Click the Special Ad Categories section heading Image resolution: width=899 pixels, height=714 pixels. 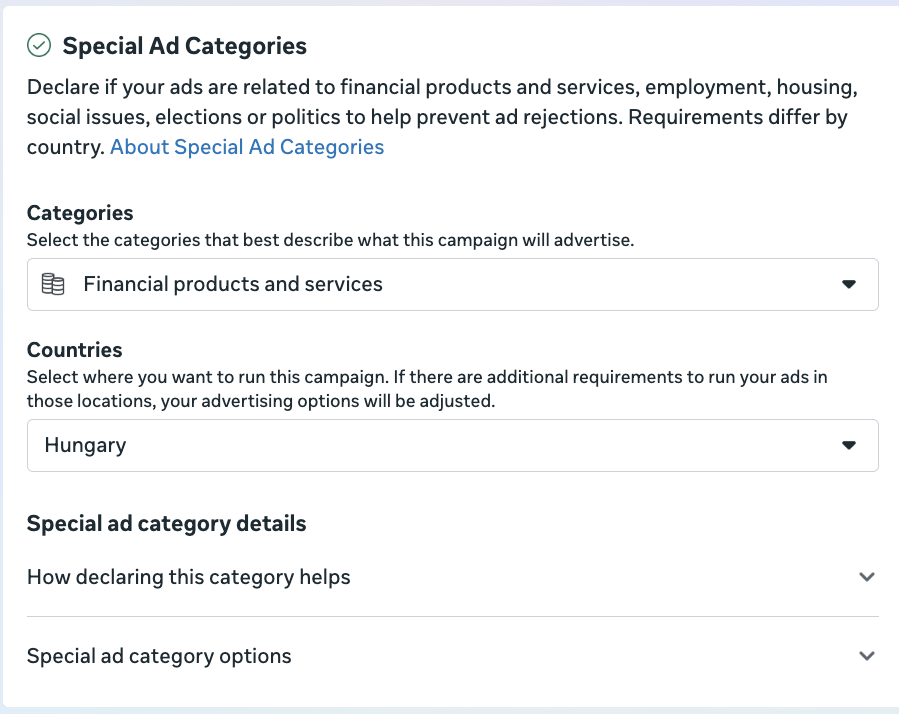click(x=185, y=45)
